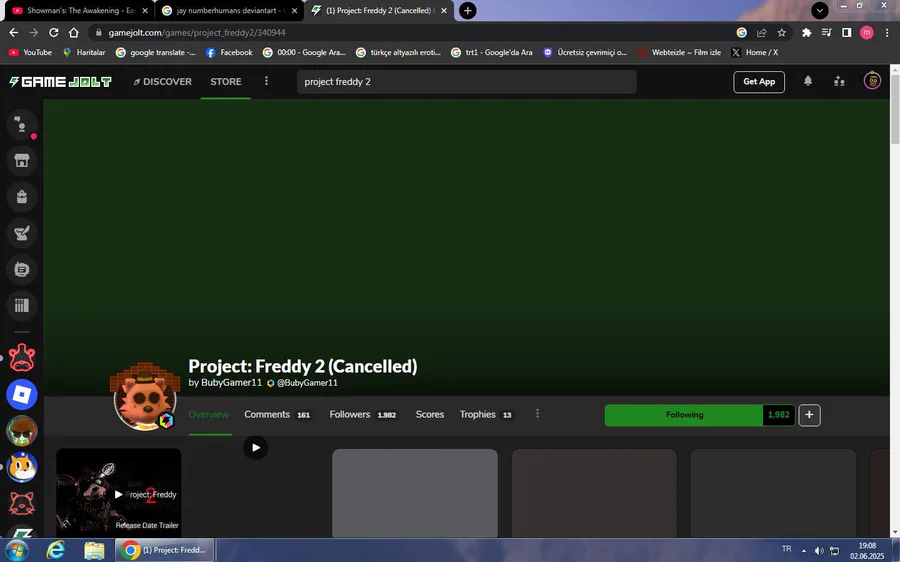Click the search field with project freddy 2
The height and width of the screenshot is (562, 900).
tap(467, 82)
